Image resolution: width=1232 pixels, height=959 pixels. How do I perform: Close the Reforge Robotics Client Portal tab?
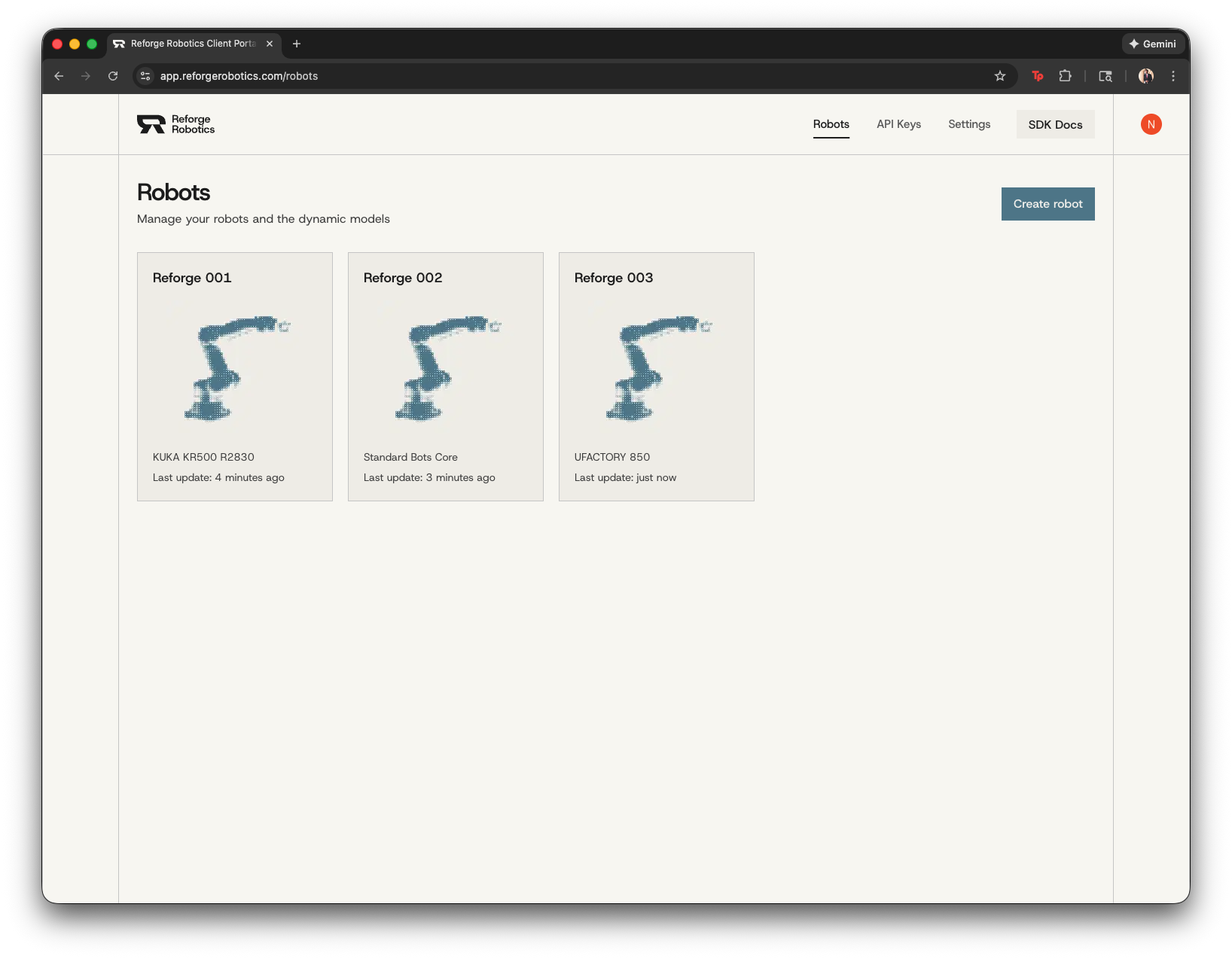tap(270, 44)
